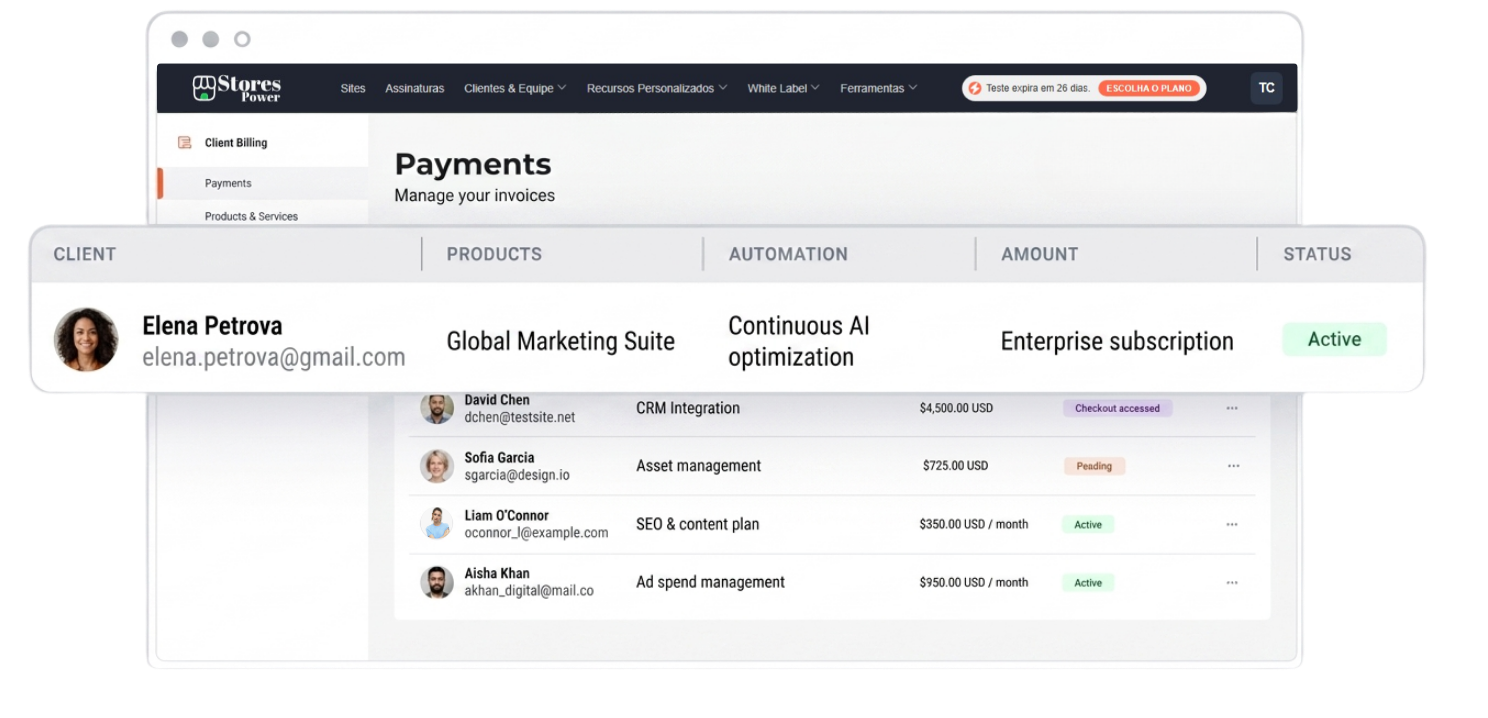Click Elena Petrova's Active status badge

(1335, 339)
